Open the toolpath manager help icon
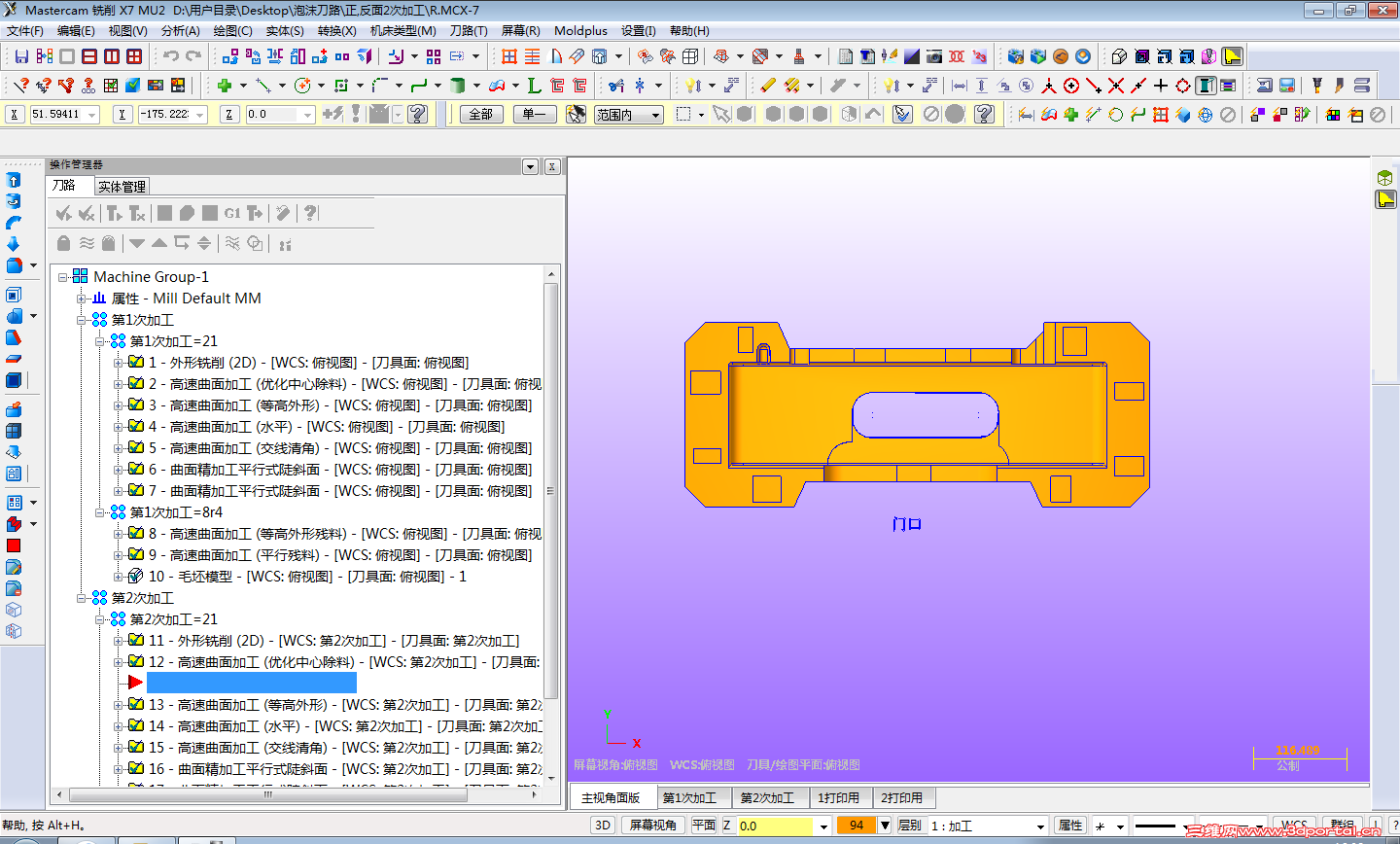The width and height of the screenshot is (1400, 844). (x=310, y=213)
